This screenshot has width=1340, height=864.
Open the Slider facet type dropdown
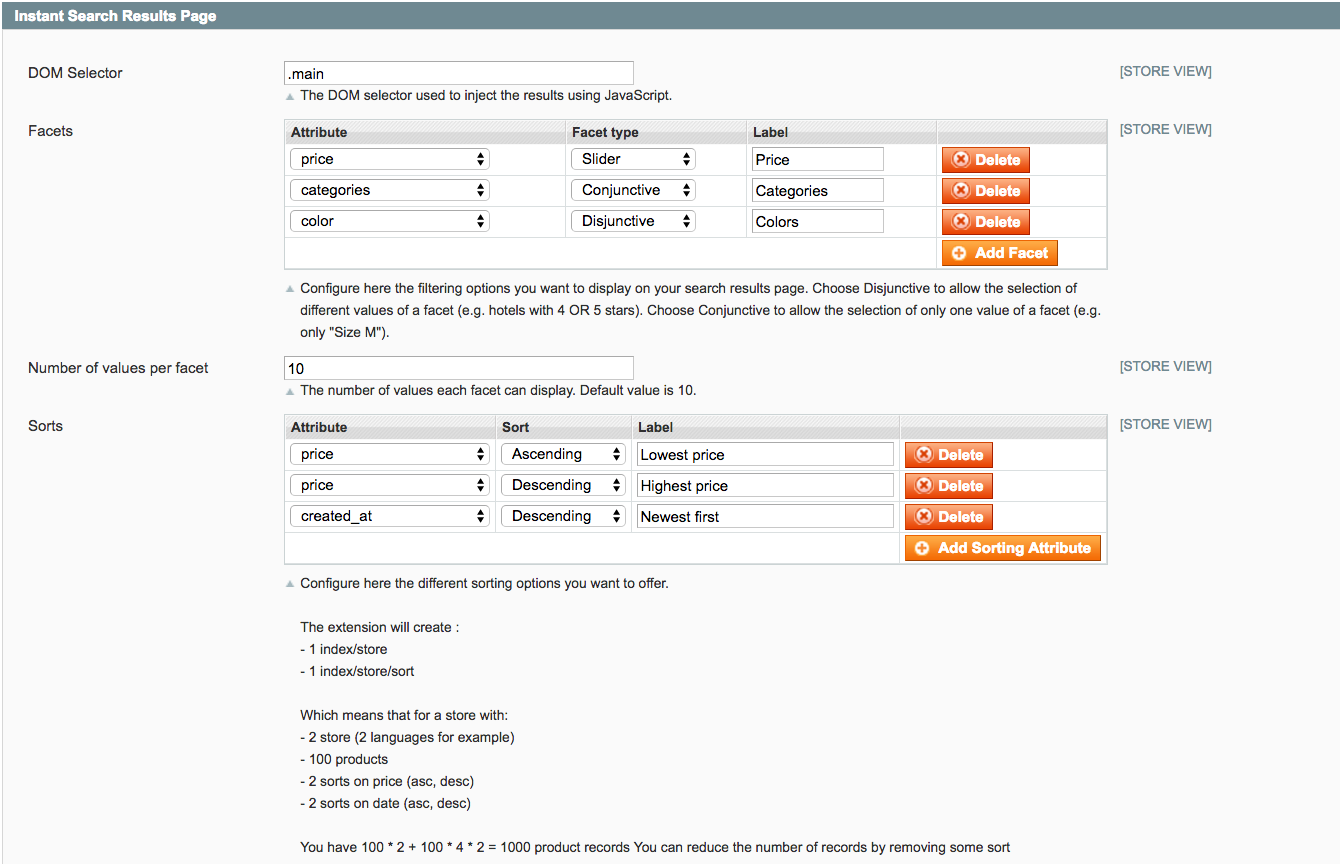[x=632, y=158]
